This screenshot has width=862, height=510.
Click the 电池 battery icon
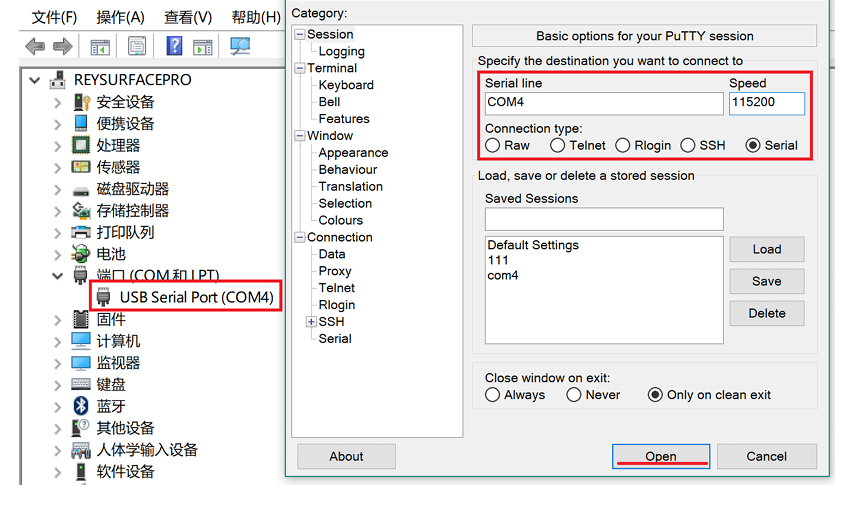(80, 253)
